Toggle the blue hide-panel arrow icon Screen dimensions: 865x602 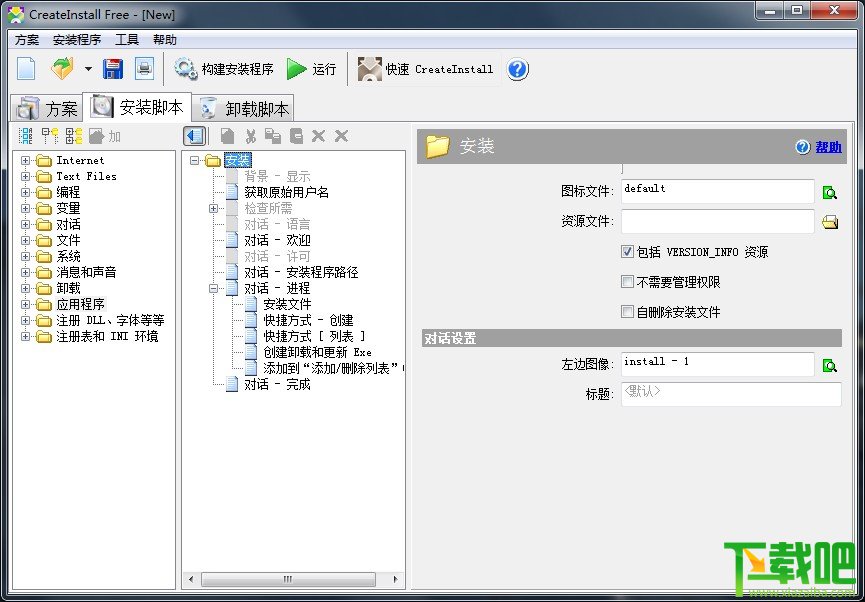(x=195, y=136)
